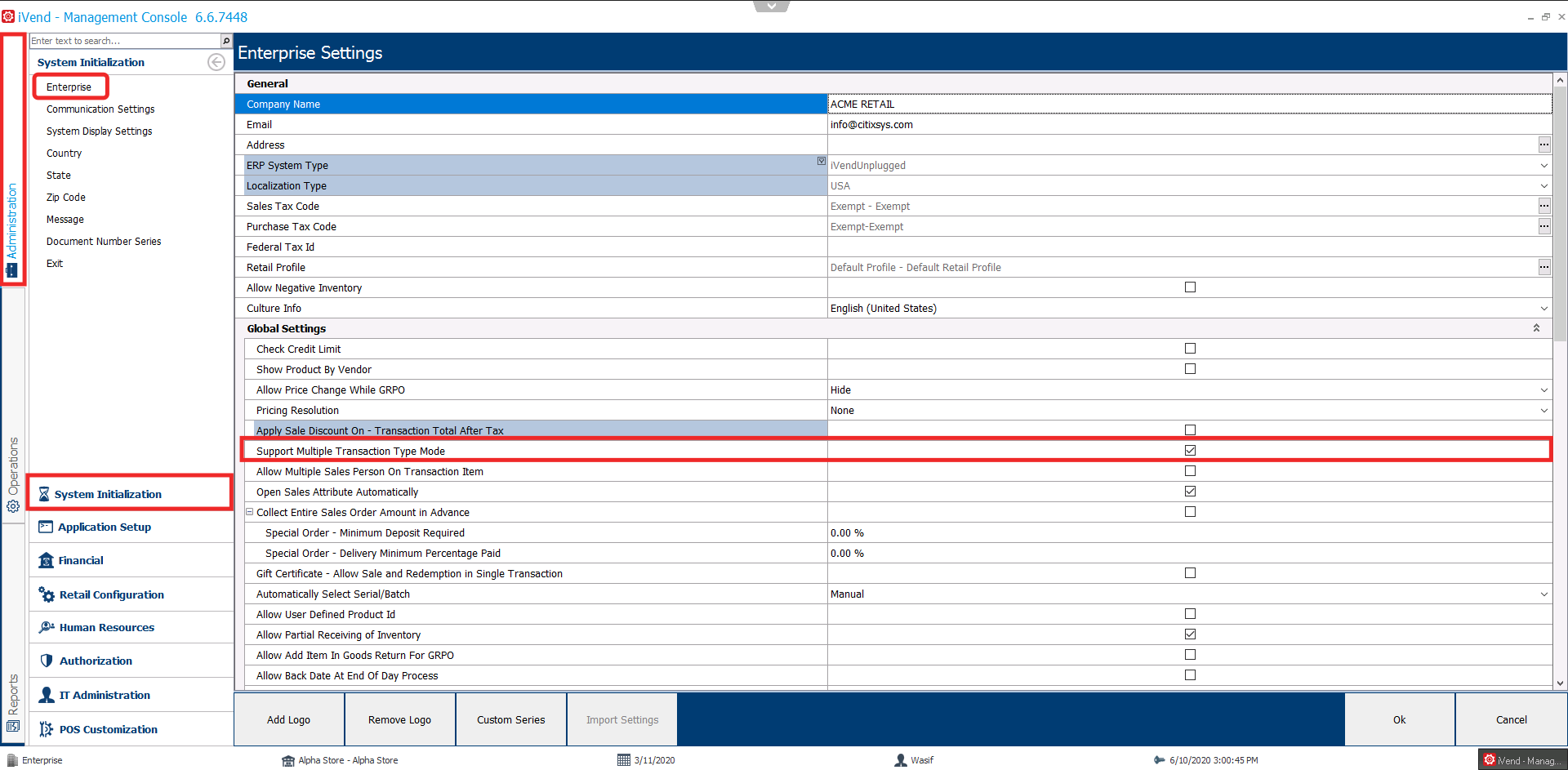
Task: Click the navigation search text field
Action: (x=125, y=41)
